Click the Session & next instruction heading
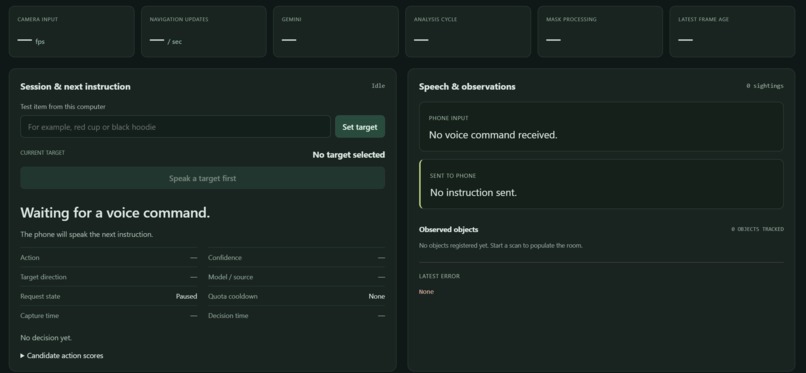Image resolution: width=806 pixels, height=373 pixels. (x=75, y=86)
